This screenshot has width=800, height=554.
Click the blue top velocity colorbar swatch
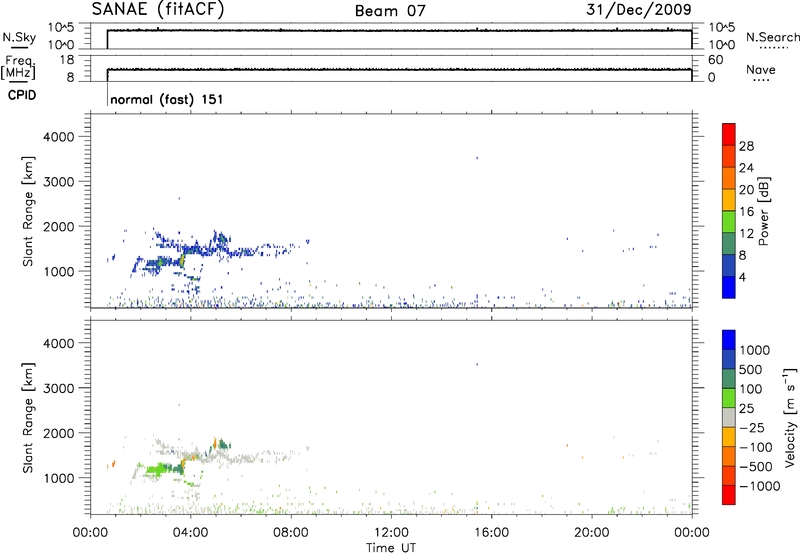729,340
